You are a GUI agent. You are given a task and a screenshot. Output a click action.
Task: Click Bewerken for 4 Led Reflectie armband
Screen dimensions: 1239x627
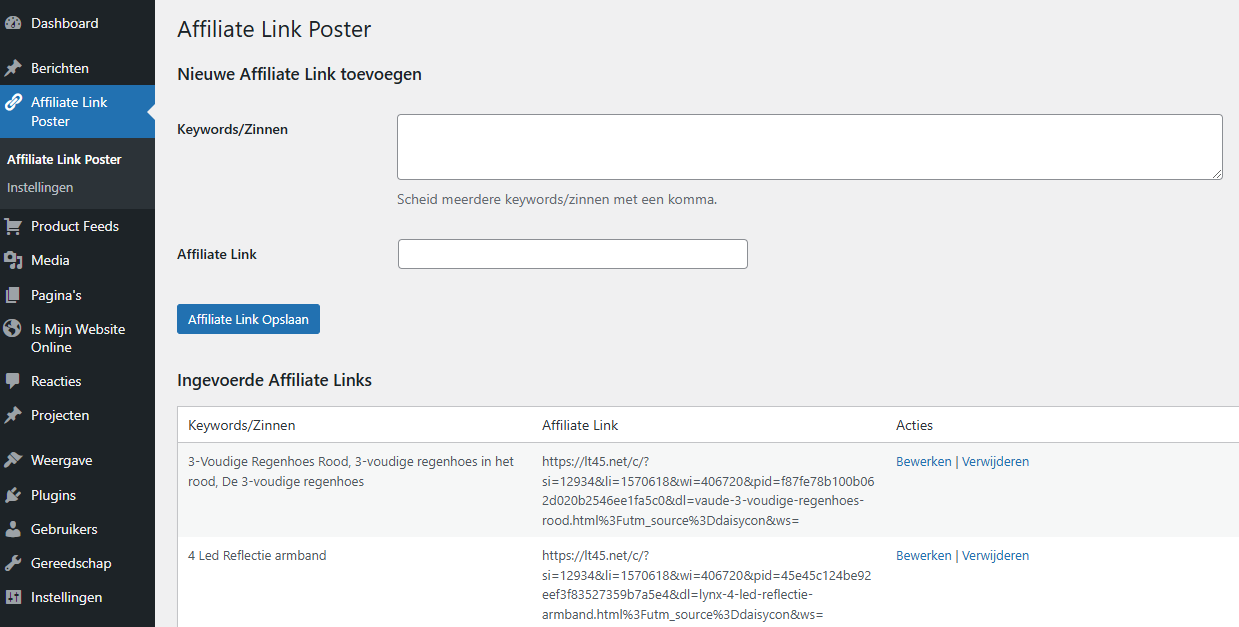pos(924,555)
